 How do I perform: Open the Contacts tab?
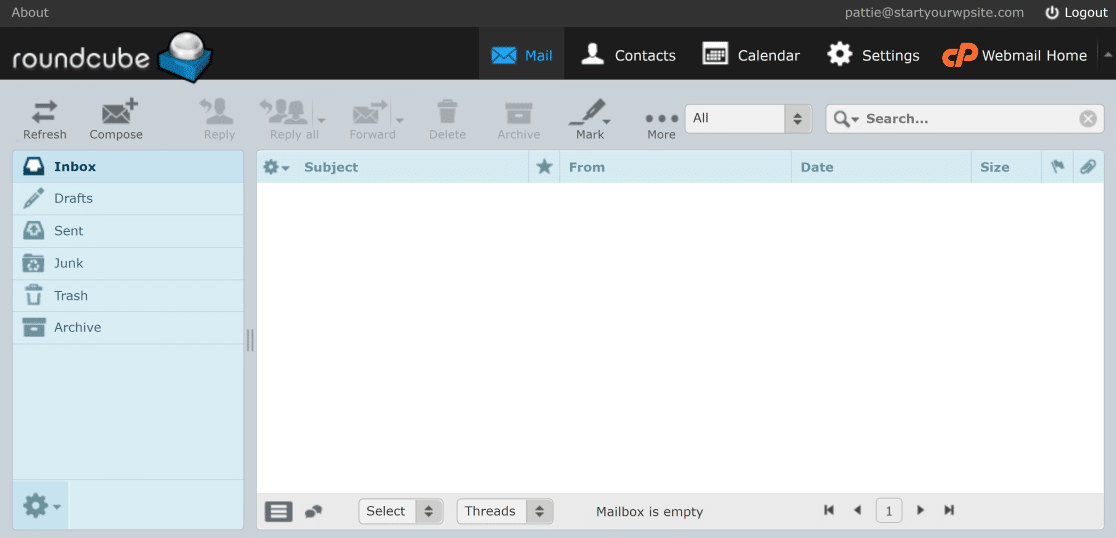pyautogui.click(x=628, y=55)
